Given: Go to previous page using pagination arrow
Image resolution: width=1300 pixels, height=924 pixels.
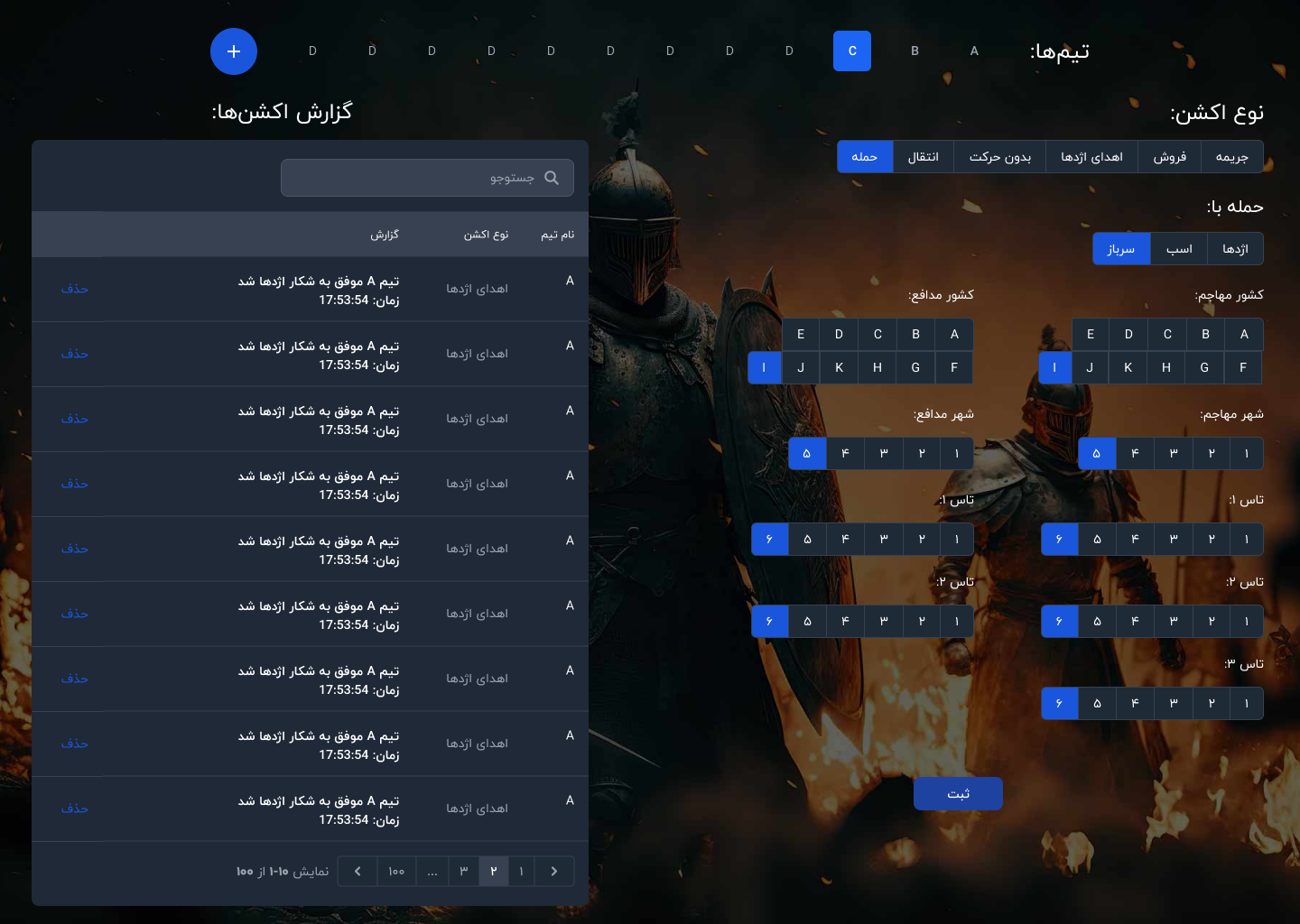Looking at the screenshot, I should point(554,871).
